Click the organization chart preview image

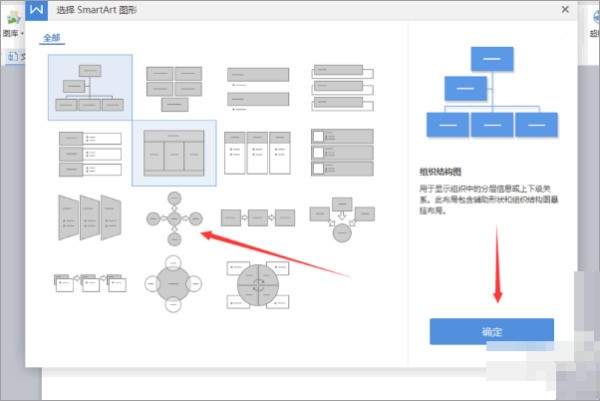click(x=491, y=92)
